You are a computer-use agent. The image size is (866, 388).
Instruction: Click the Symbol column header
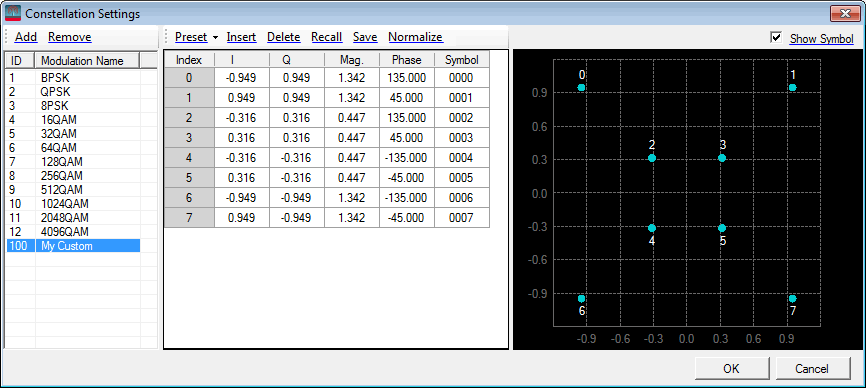[462, 60]
